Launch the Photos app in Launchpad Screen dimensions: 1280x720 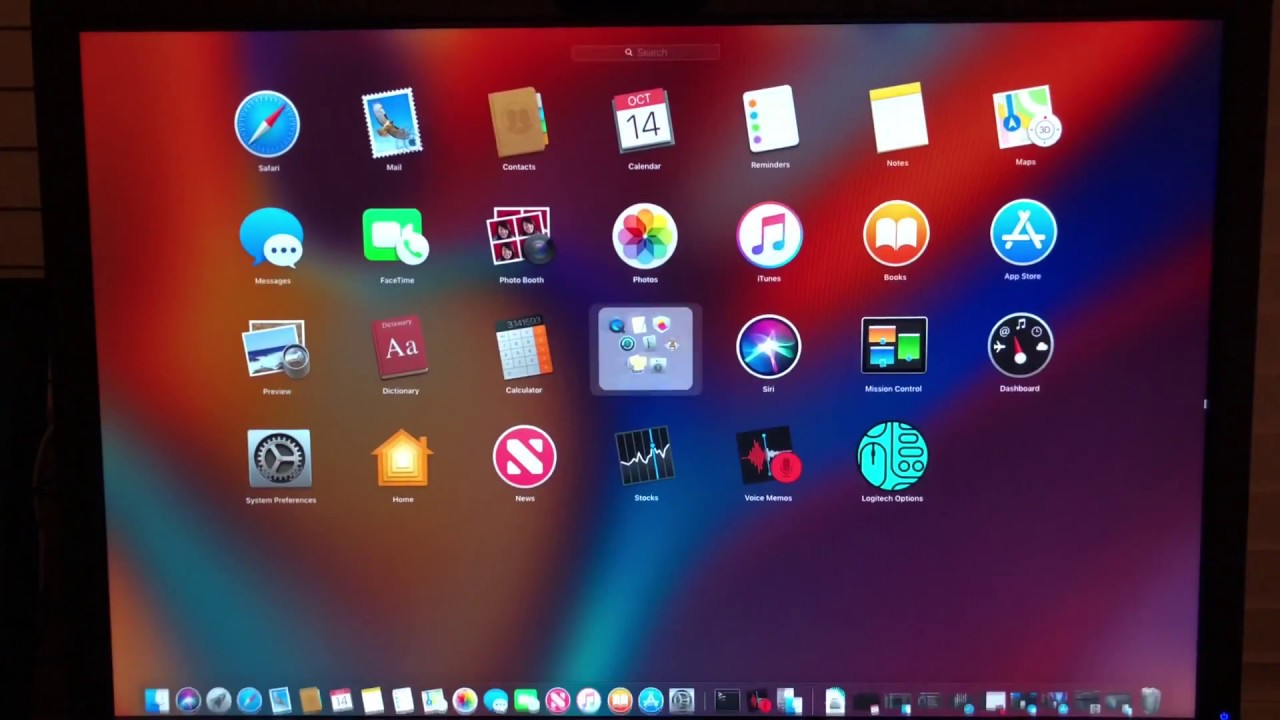coord(645,236)
